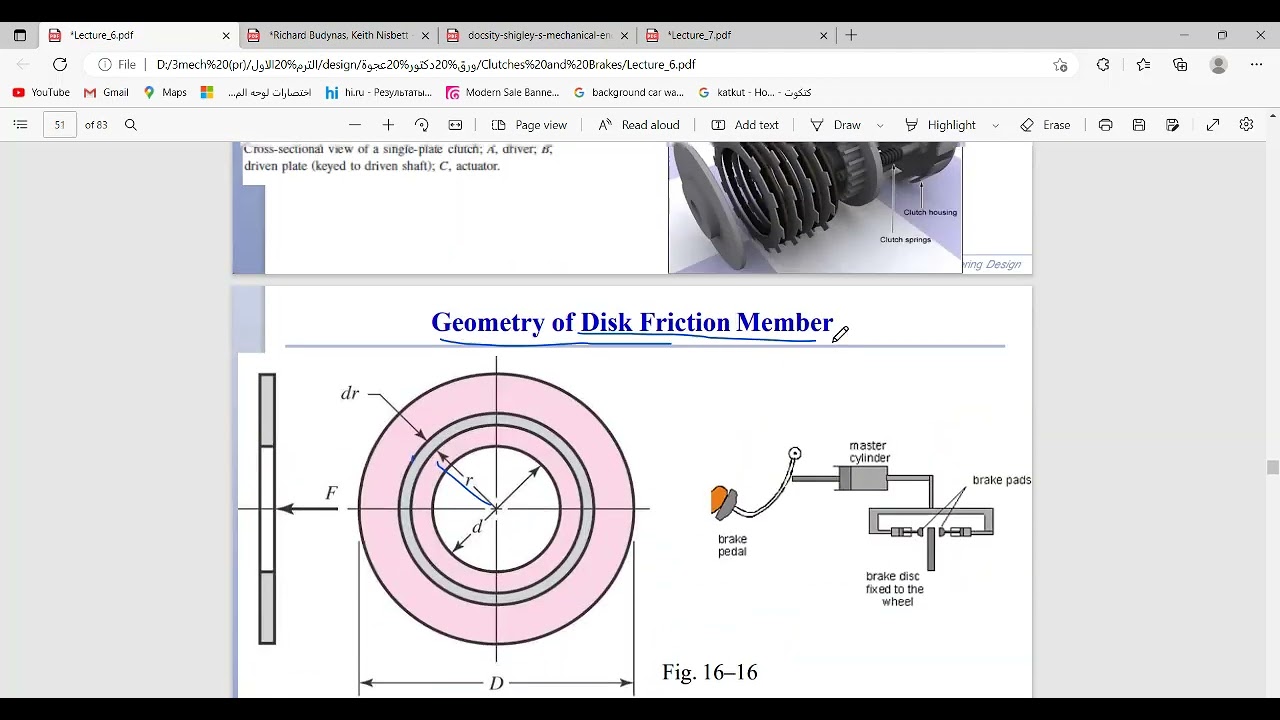Open the user profile icon
Image resolution: width=1280 pixels, height=720 pixels.
tap(1218, 64)
